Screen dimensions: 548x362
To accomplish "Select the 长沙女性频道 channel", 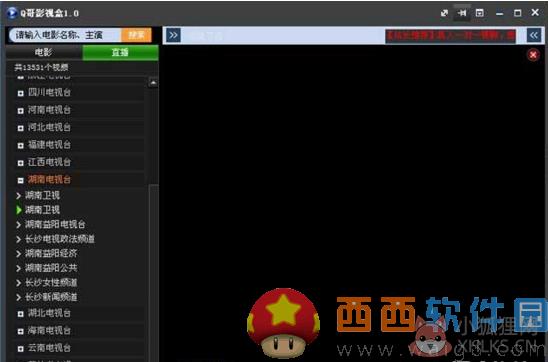I will pyautogui.click(x=51, y=282).
